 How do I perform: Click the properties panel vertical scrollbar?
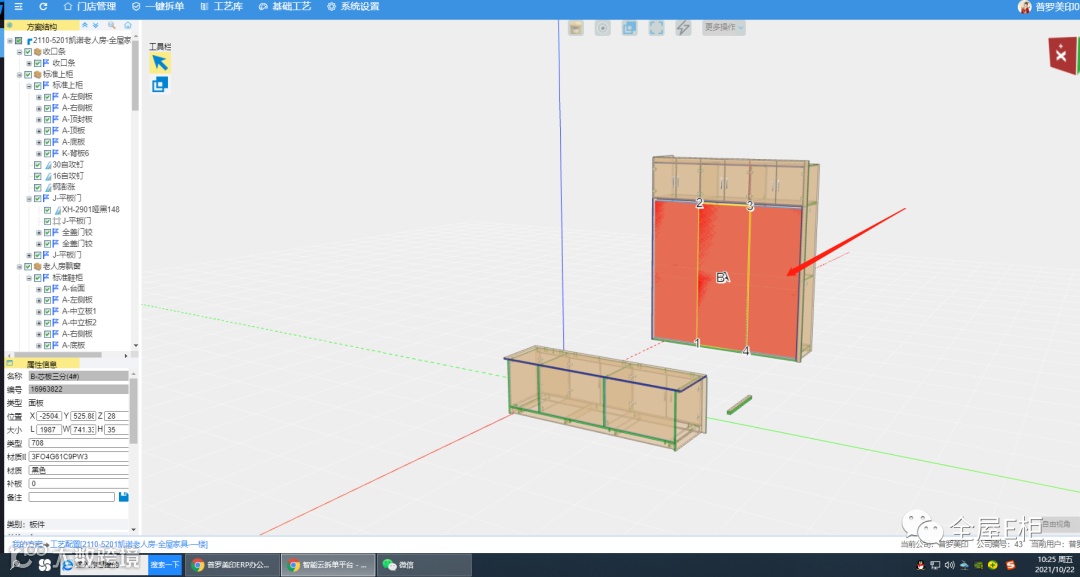click(134, 410)
